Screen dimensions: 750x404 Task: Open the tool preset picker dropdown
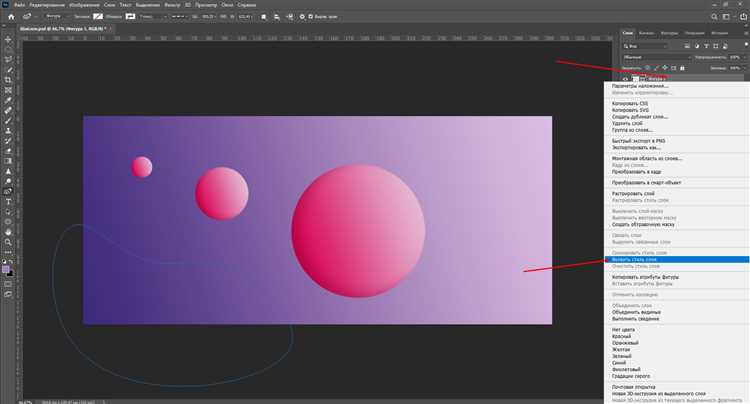pyautogui.click(x=30, y=17)
